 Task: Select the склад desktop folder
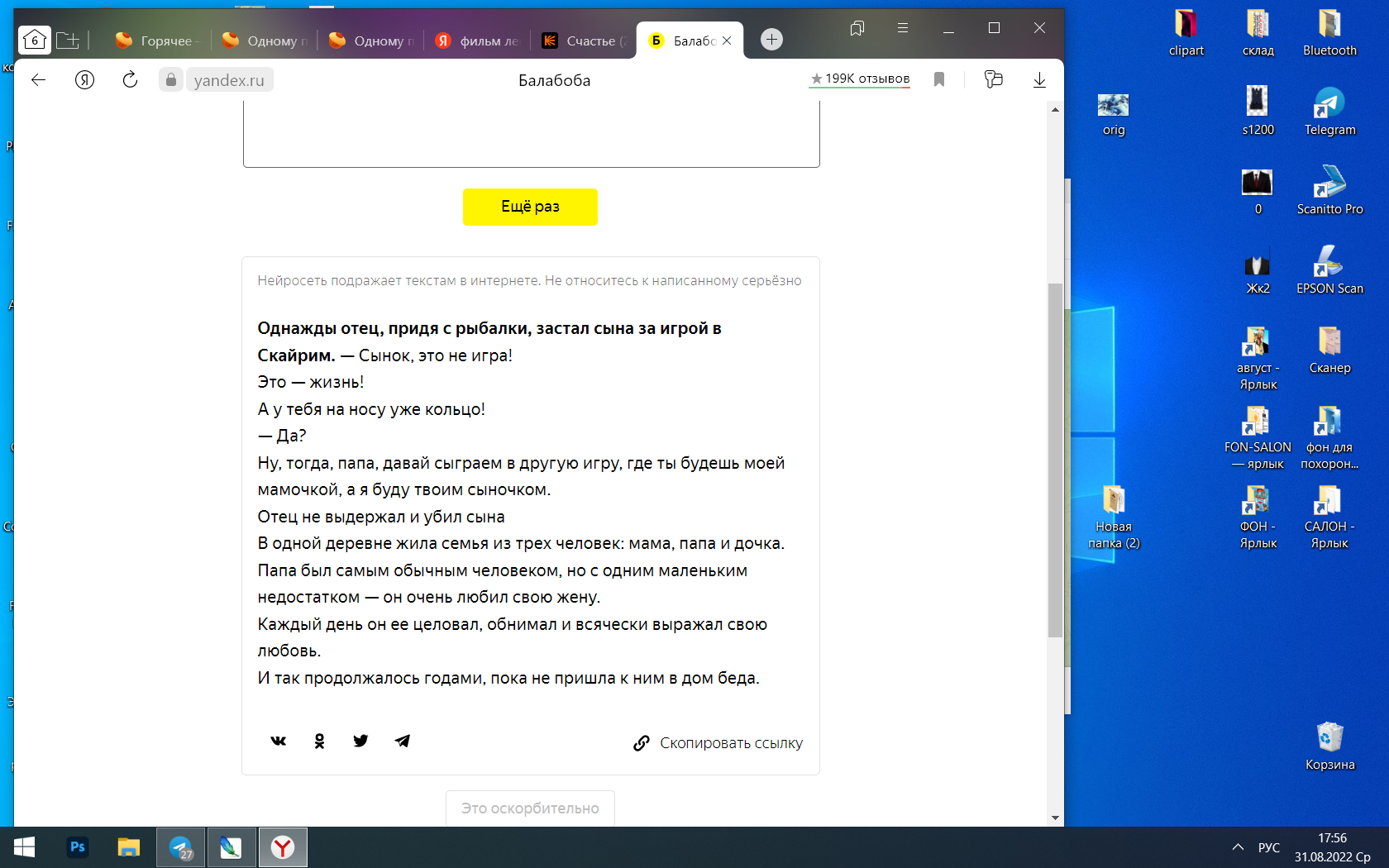(x=1258, y=33)
